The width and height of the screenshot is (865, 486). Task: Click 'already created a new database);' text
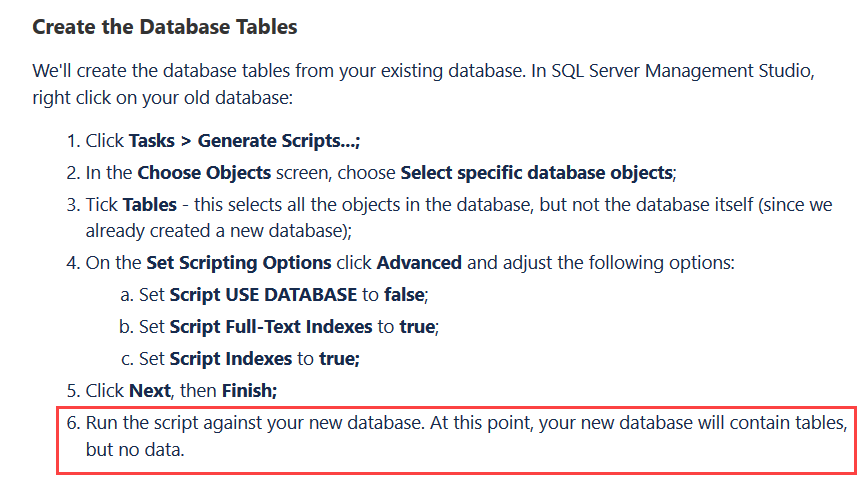(218, 231)
